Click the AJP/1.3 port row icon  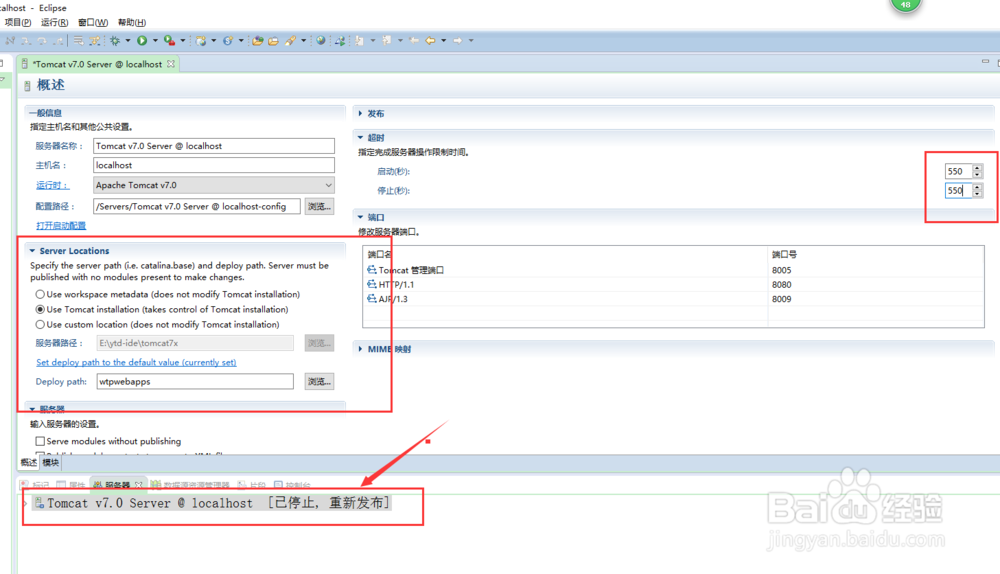click(372, 298)
